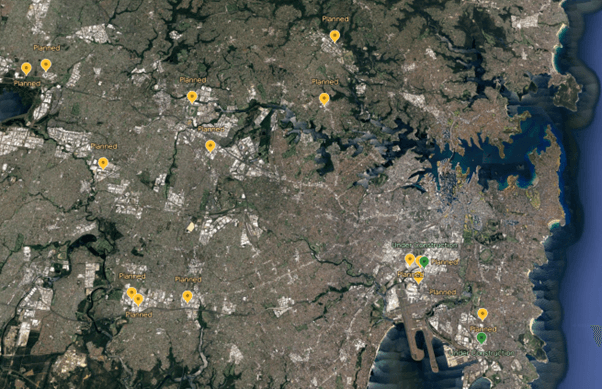Open the lower-right pin of the overlapping bottom-left pair
This screenshot has width=602, height=389.
click(139, 300)
